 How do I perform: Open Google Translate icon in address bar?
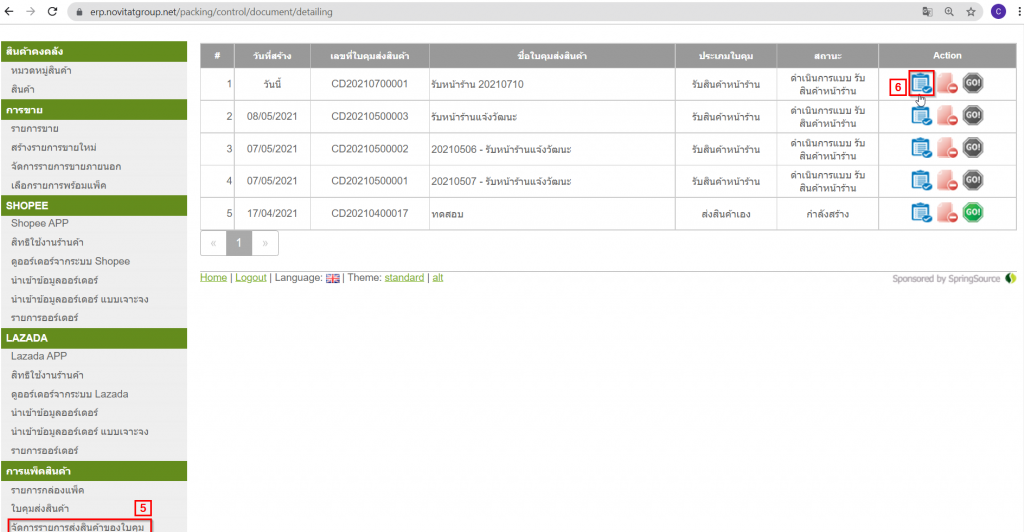tap(926, 12)
